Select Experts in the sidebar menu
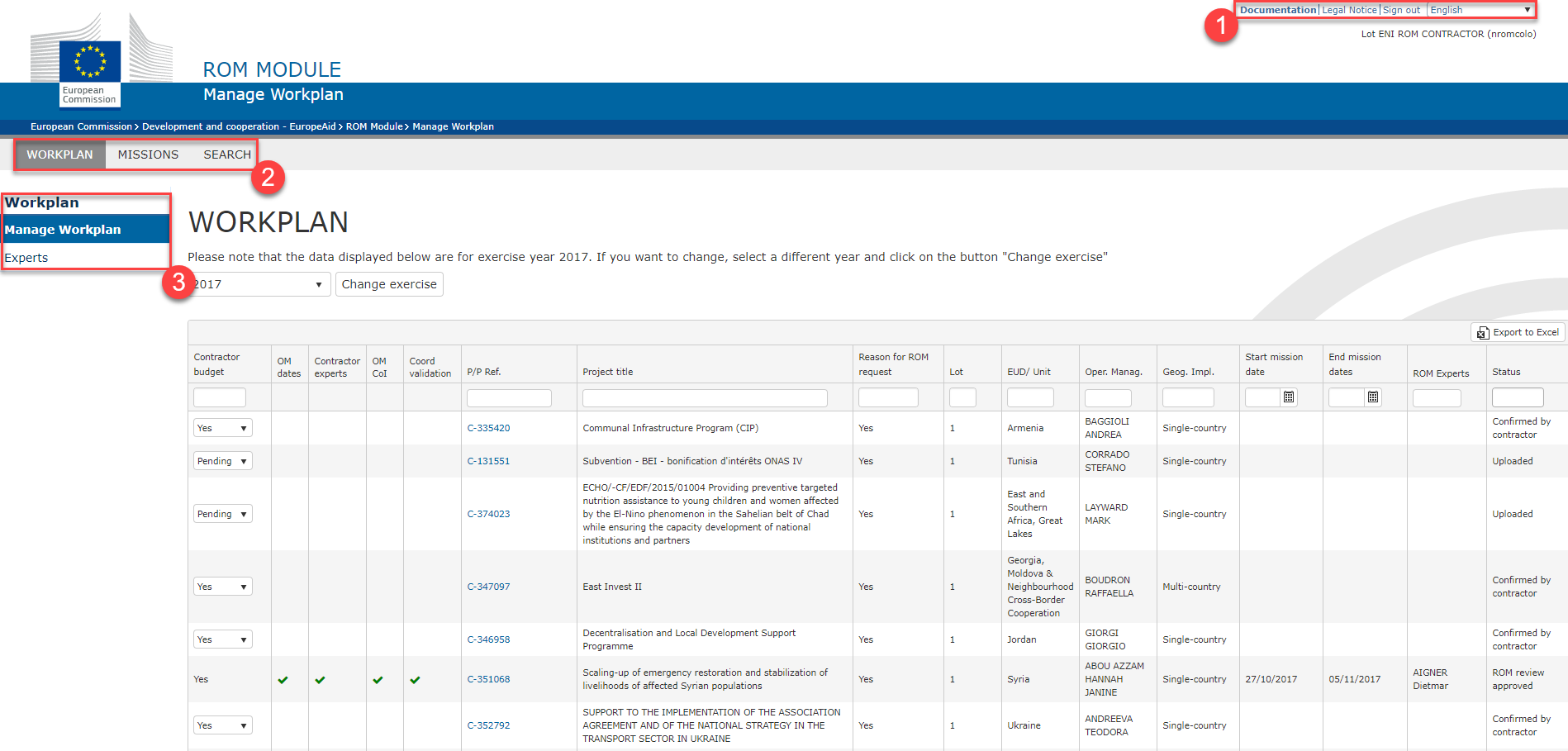The height and width of the screenshot is (751, 1568). click(26, 258)
